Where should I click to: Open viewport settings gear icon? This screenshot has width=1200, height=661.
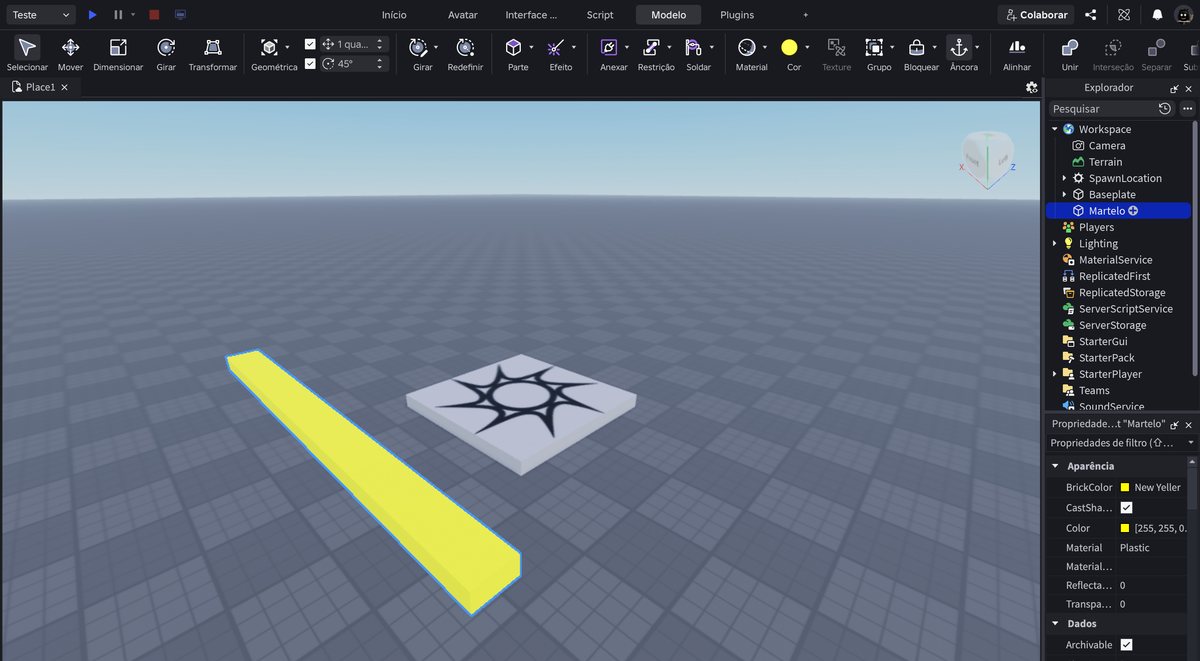(1032, 88)
